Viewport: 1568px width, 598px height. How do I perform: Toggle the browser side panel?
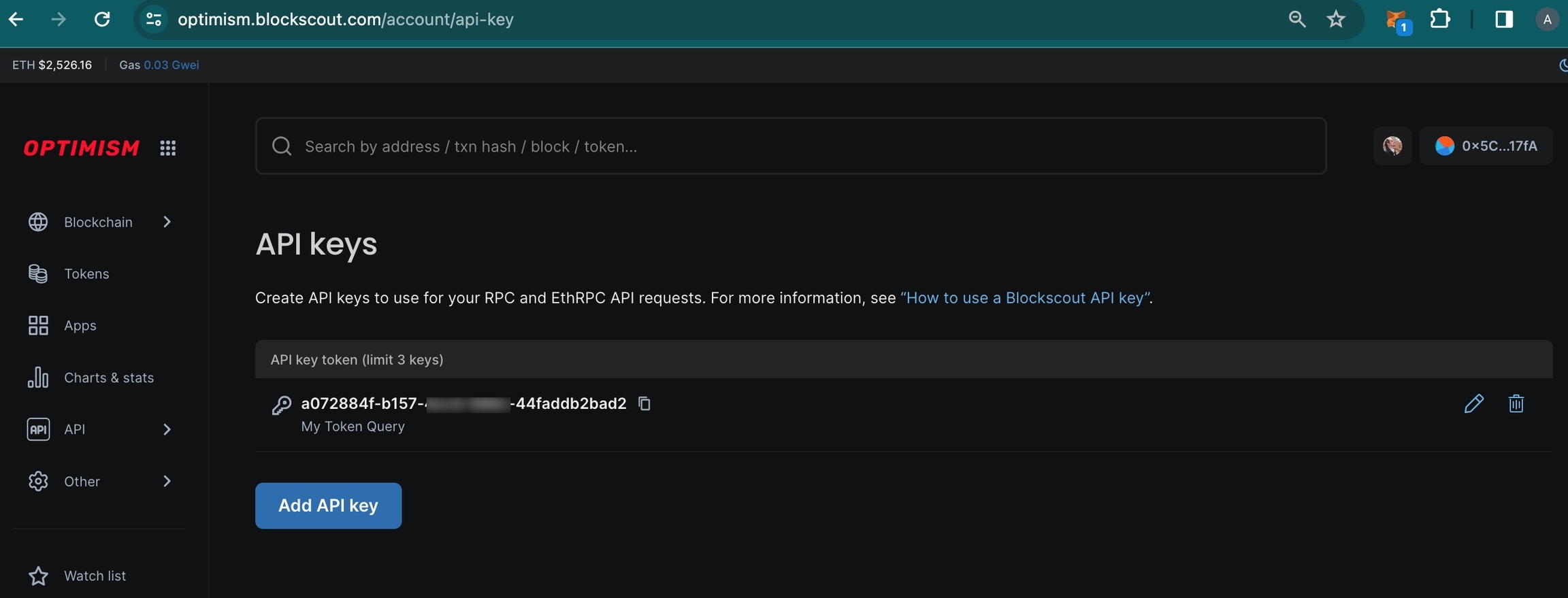coord(1504,19)
